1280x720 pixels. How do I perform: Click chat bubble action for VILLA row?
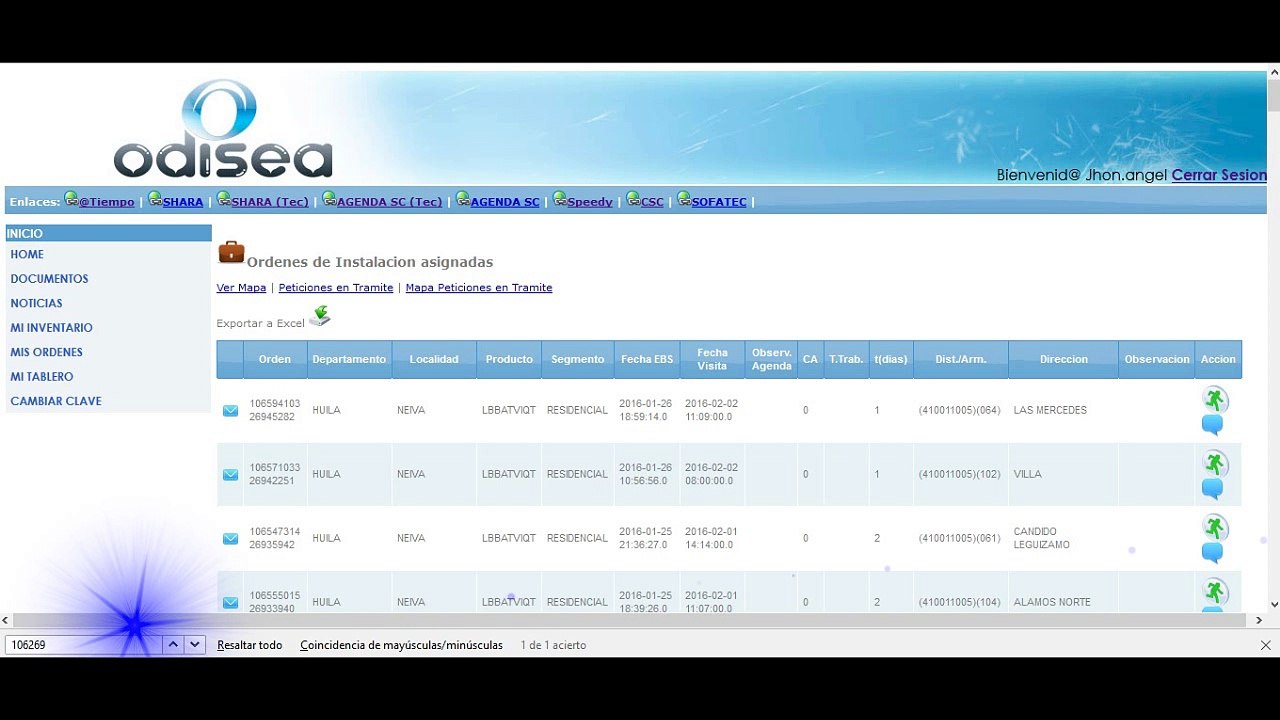(x=1212, y=489)
